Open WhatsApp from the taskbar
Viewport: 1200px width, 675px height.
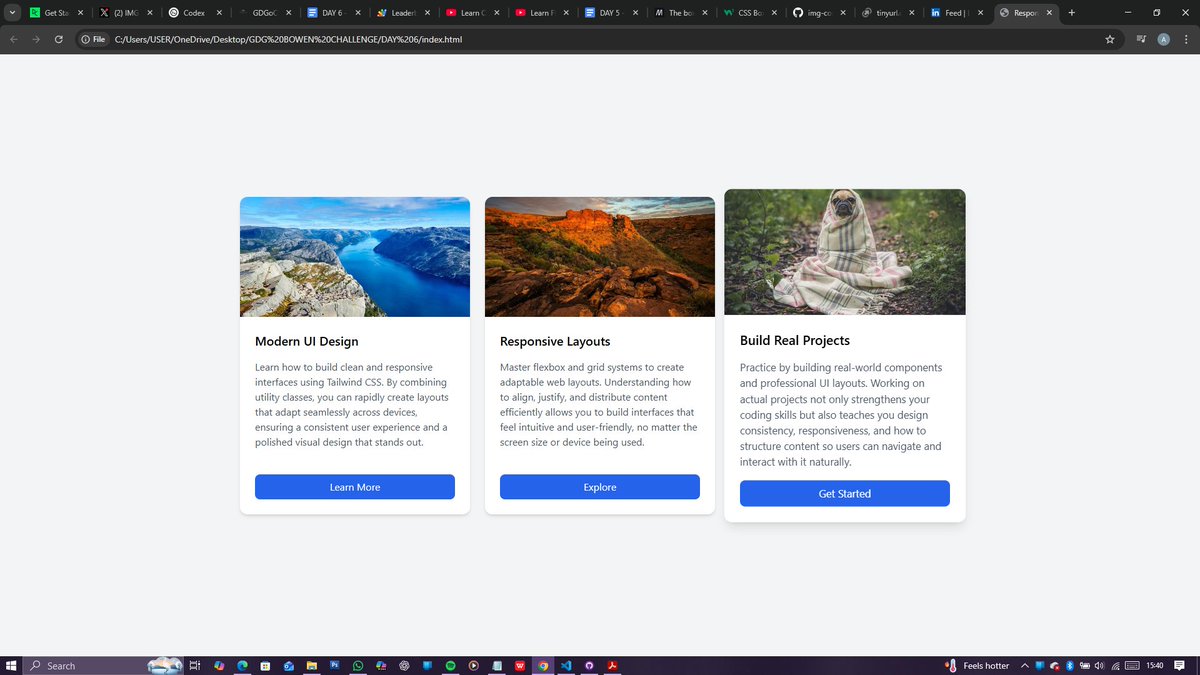[358, 665]
